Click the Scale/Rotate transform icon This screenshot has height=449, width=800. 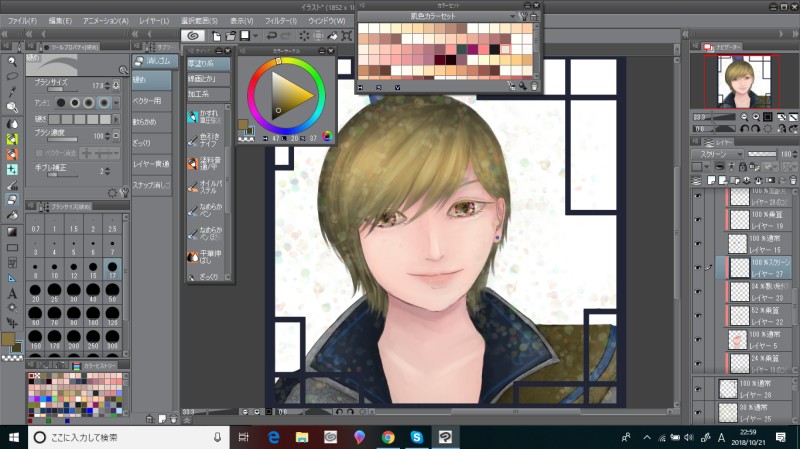tap(347, 36)
